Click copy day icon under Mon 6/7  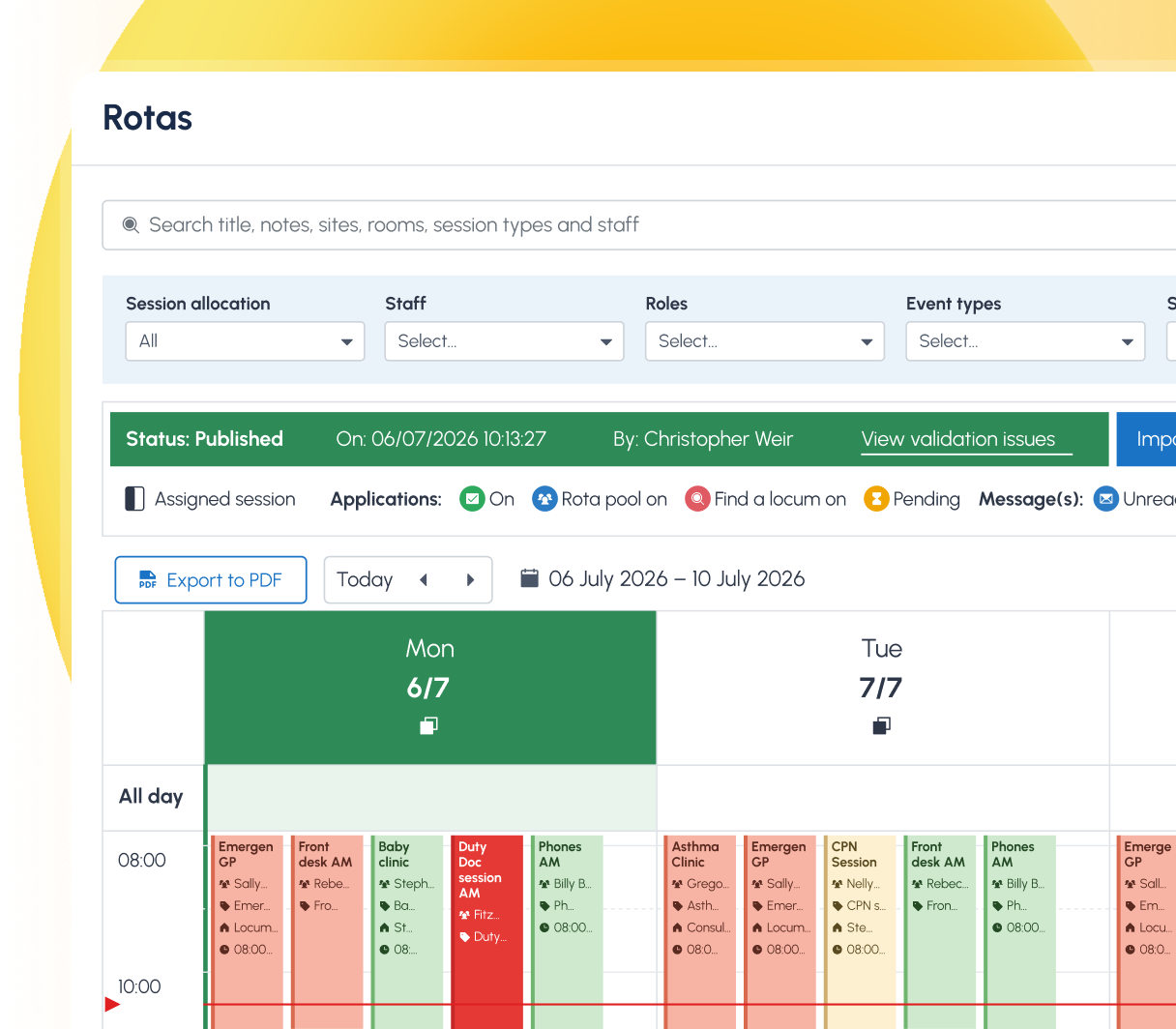click(429, 725)
